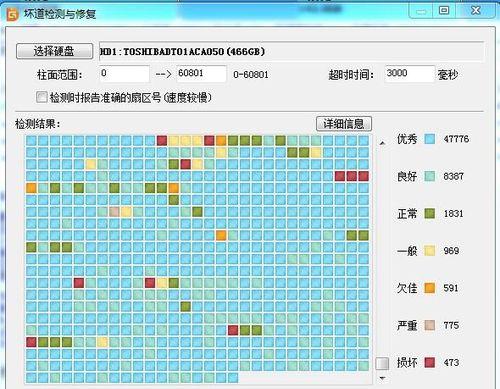The image size is (500, 389).
Task: Click the yellow 一般 legend swatch
Action: (x=430, y=251)
